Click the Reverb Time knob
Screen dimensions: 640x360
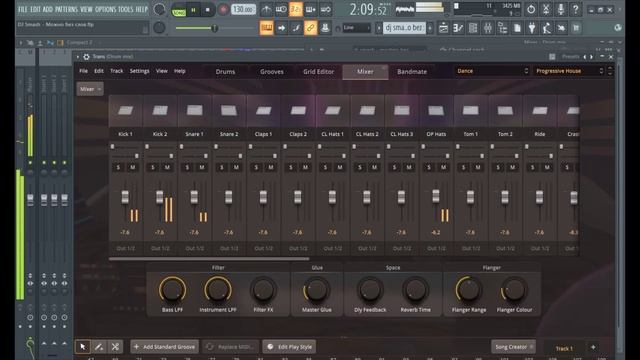pos(416,290)
